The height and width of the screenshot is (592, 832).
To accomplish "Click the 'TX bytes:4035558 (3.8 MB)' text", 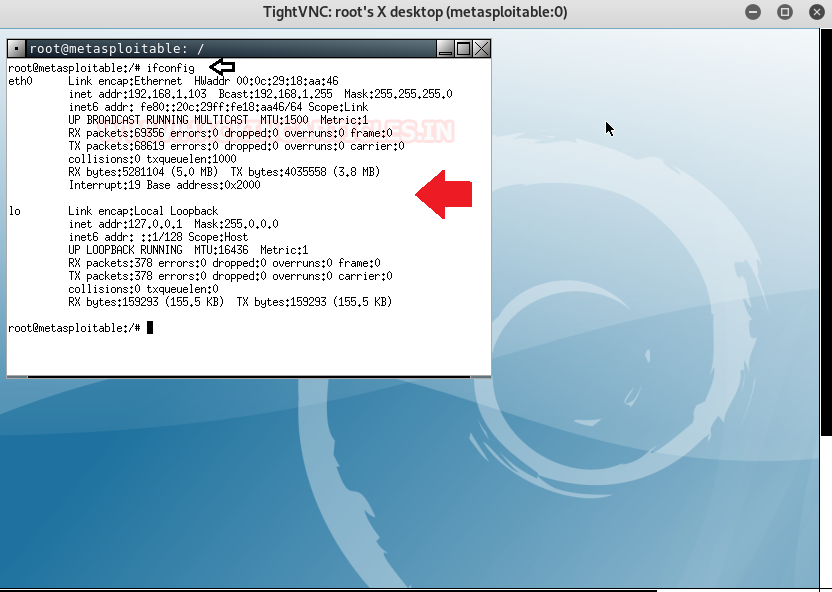I will click(x=305, y=172).
